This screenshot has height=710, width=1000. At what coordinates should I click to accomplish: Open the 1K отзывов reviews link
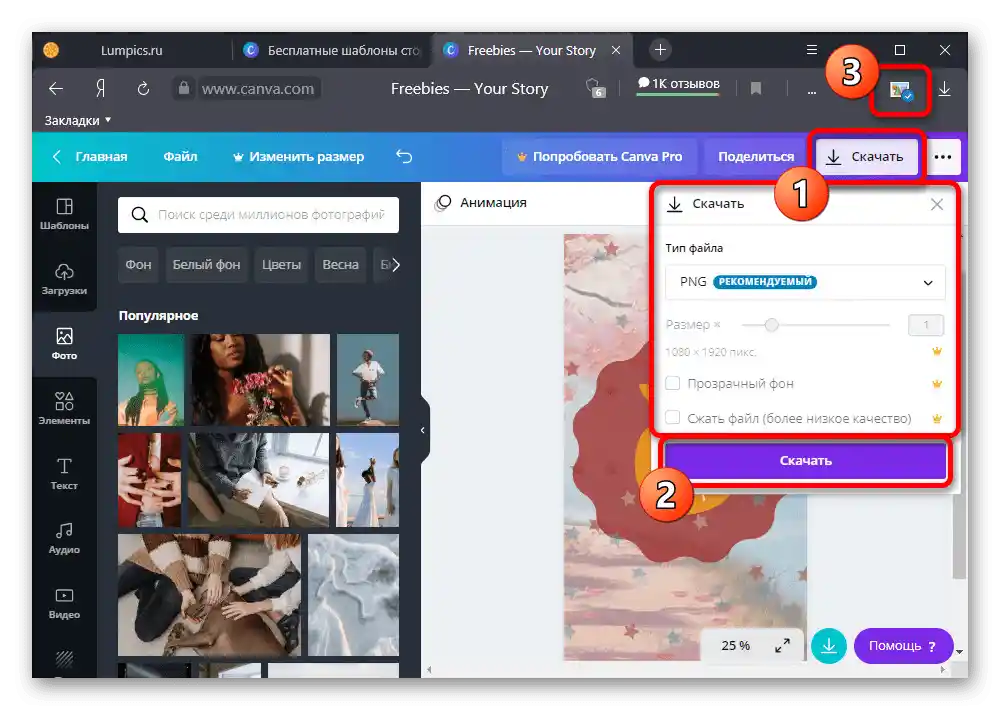click(x=679, y=84)
